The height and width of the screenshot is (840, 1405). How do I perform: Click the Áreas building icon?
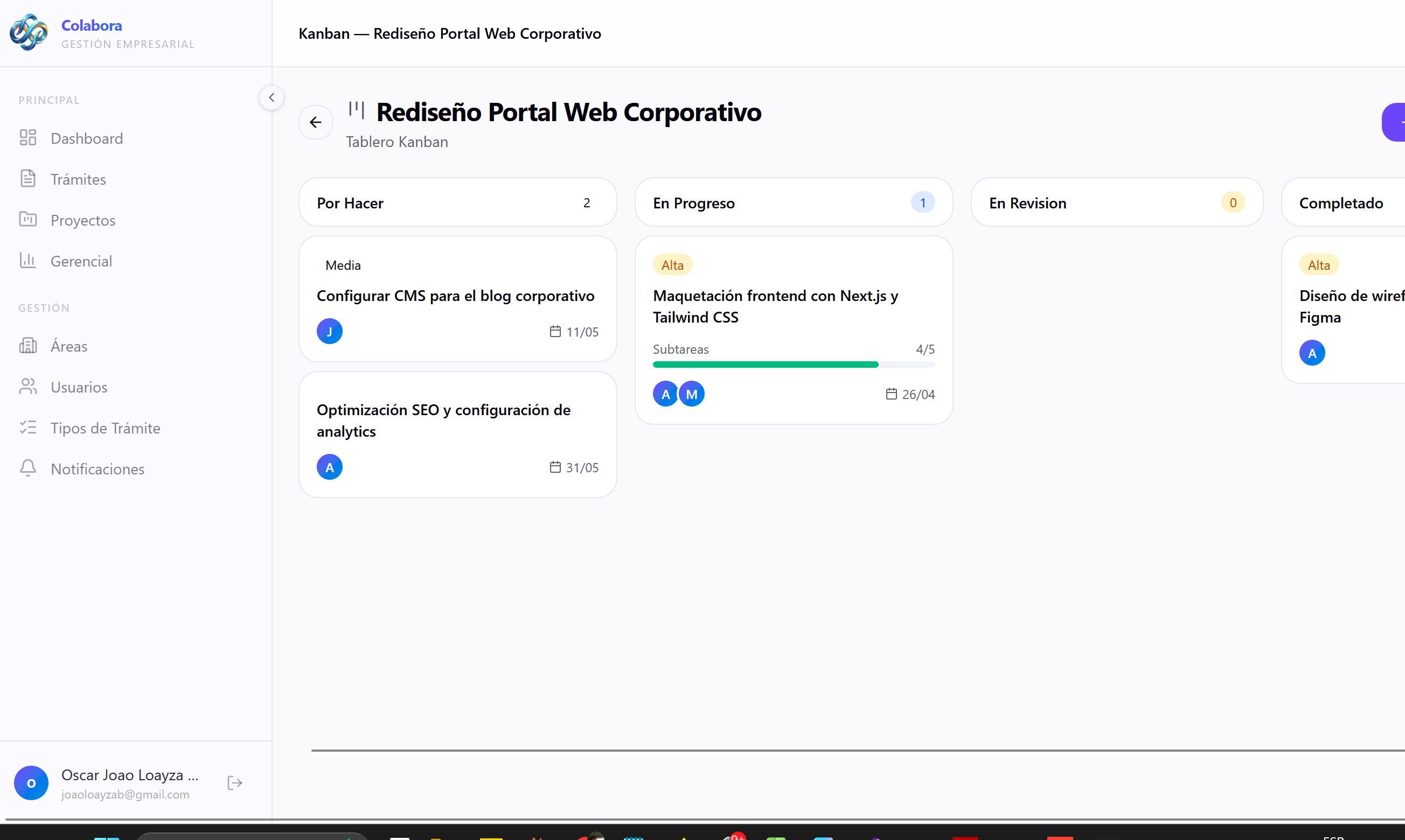click(29, 346)
